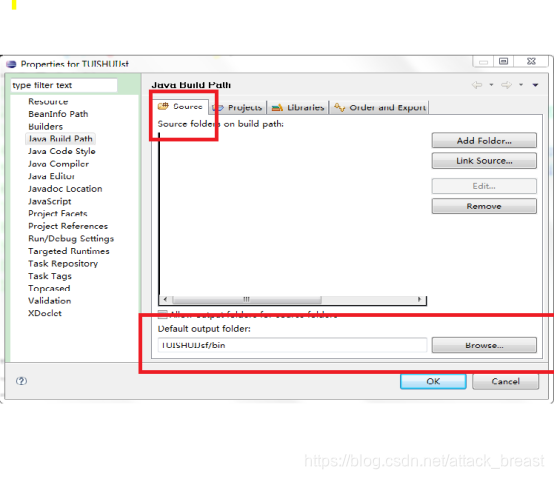Switch to the Source tab

pos(181,106)
